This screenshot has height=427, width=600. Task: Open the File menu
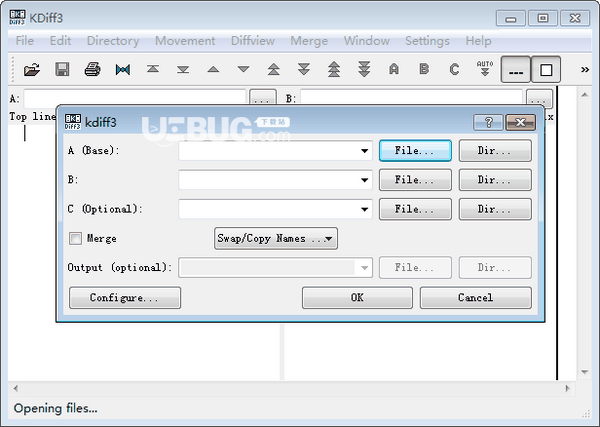(x=25, y=41)
